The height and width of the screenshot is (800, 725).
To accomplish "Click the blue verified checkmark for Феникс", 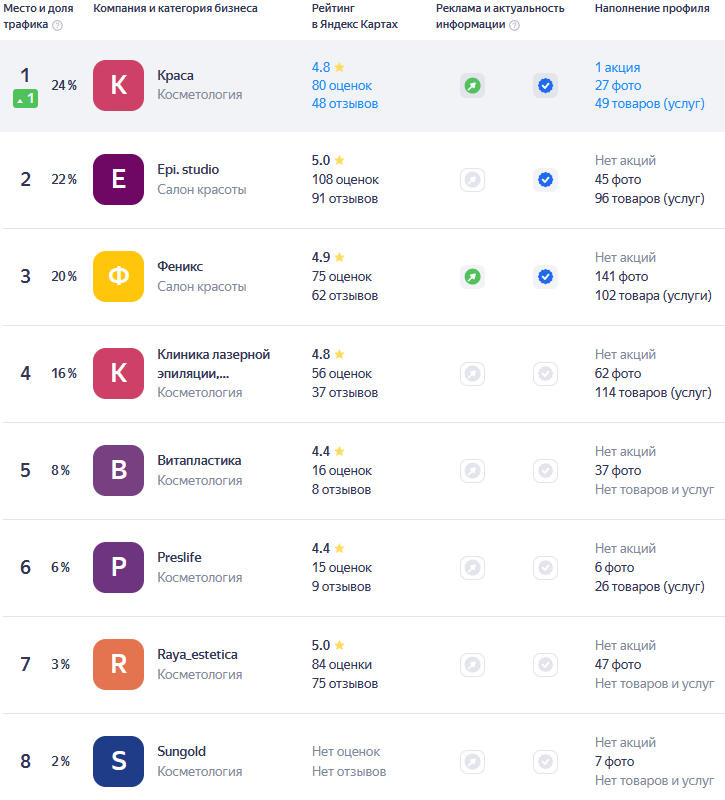I will coord(545,277).
